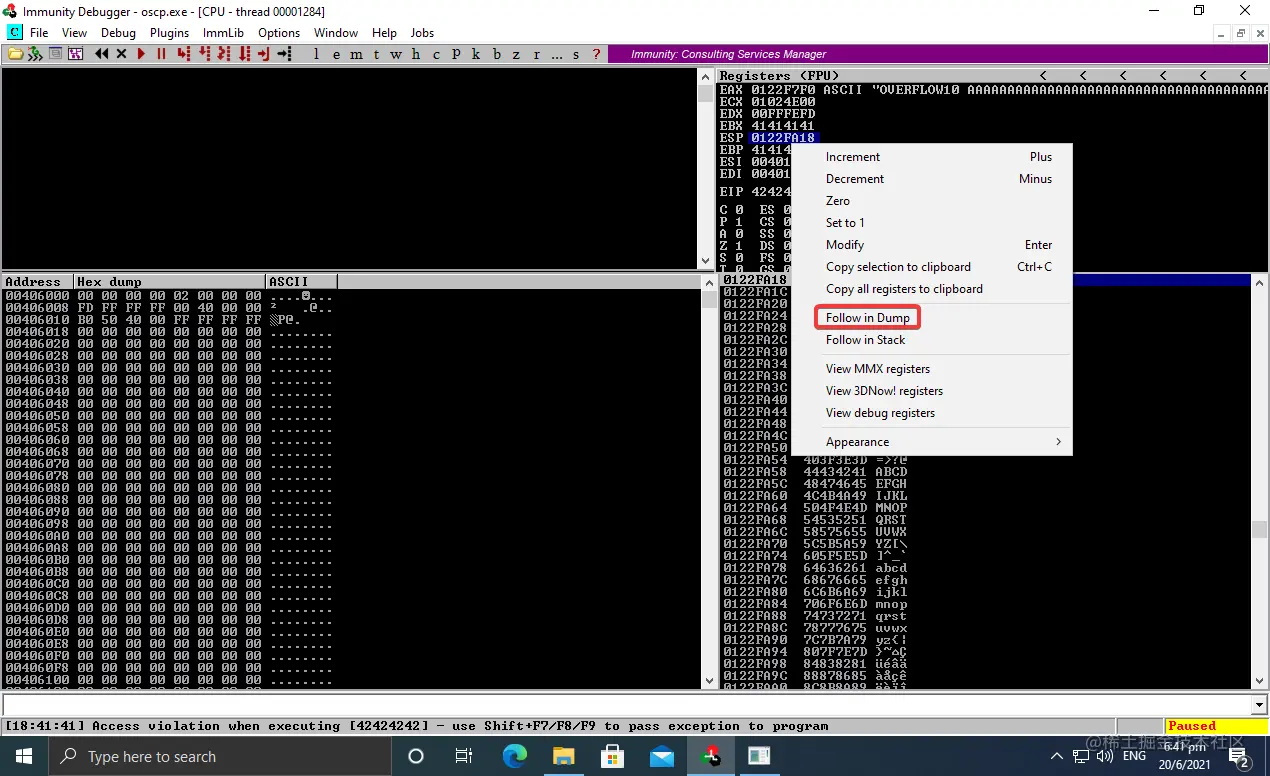Click the dump pane scroll-down arrow
The image size is (1270, 776).
coord(710,682)
